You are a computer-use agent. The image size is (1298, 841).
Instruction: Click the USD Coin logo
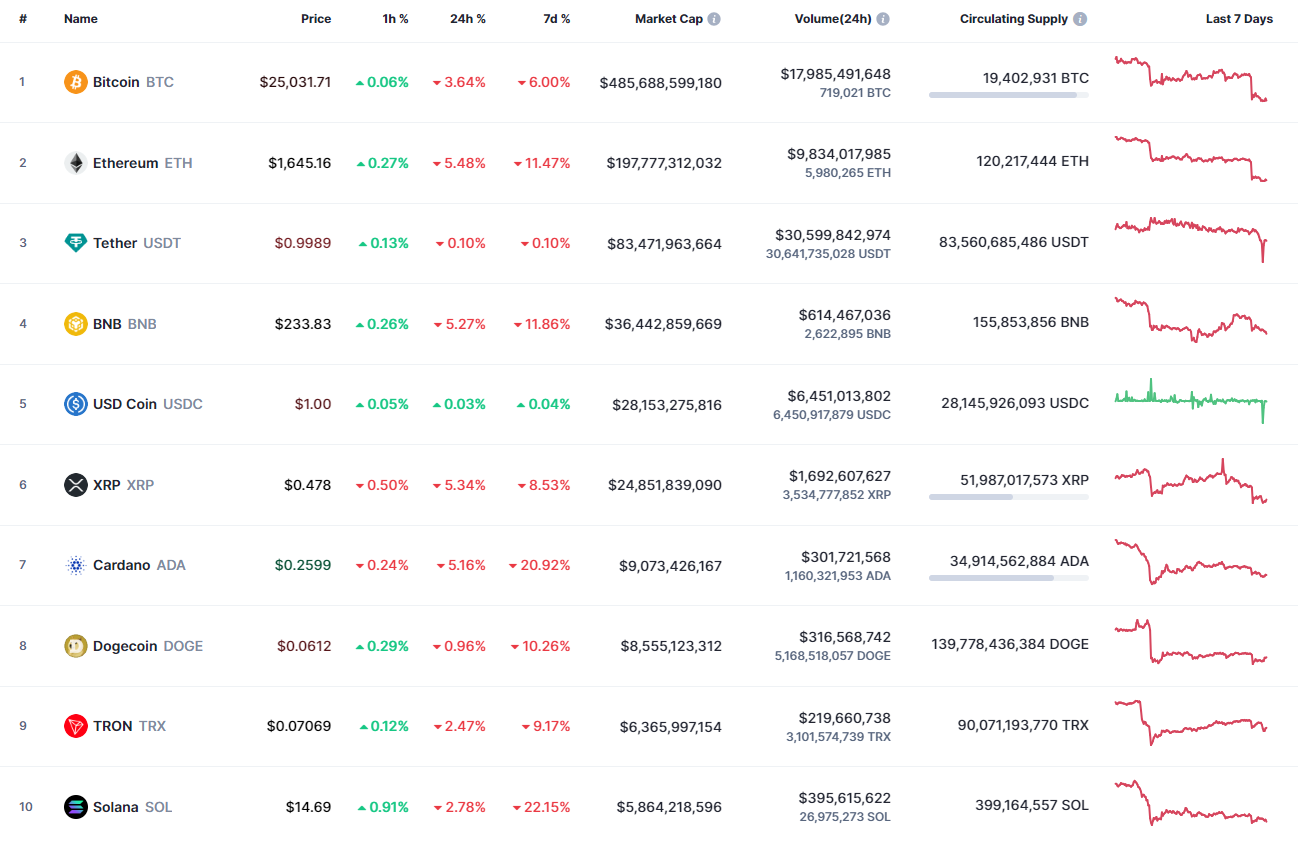(x=75, y=404)
